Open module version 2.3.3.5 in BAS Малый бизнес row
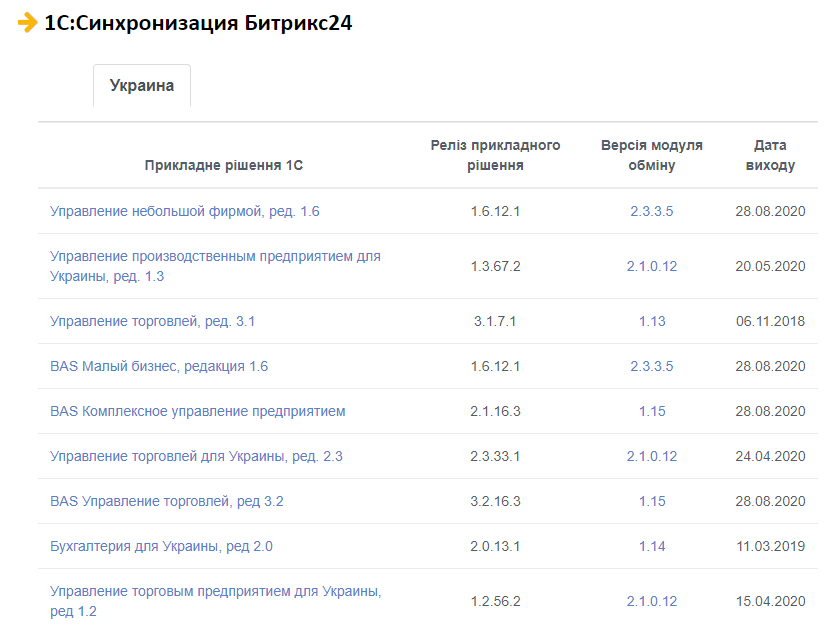831x626 pixels. point(651,366)
